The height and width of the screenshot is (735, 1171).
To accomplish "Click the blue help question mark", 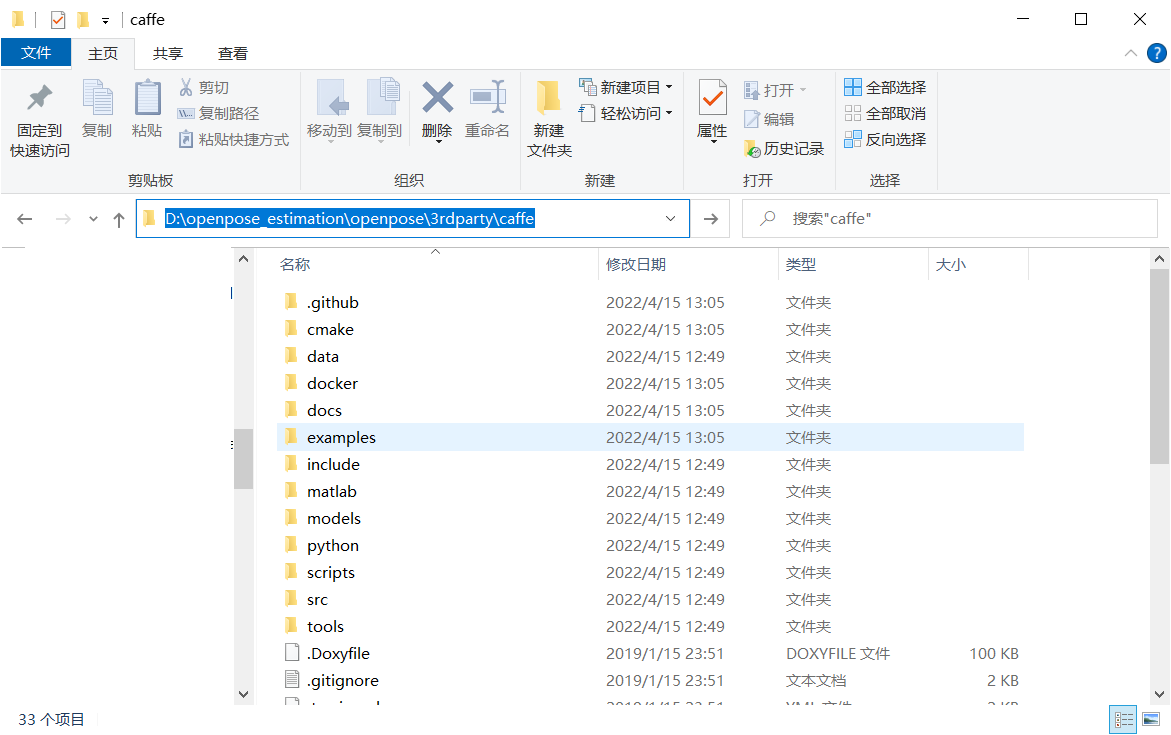I will pyautogui.click(x=1157, y=53).
